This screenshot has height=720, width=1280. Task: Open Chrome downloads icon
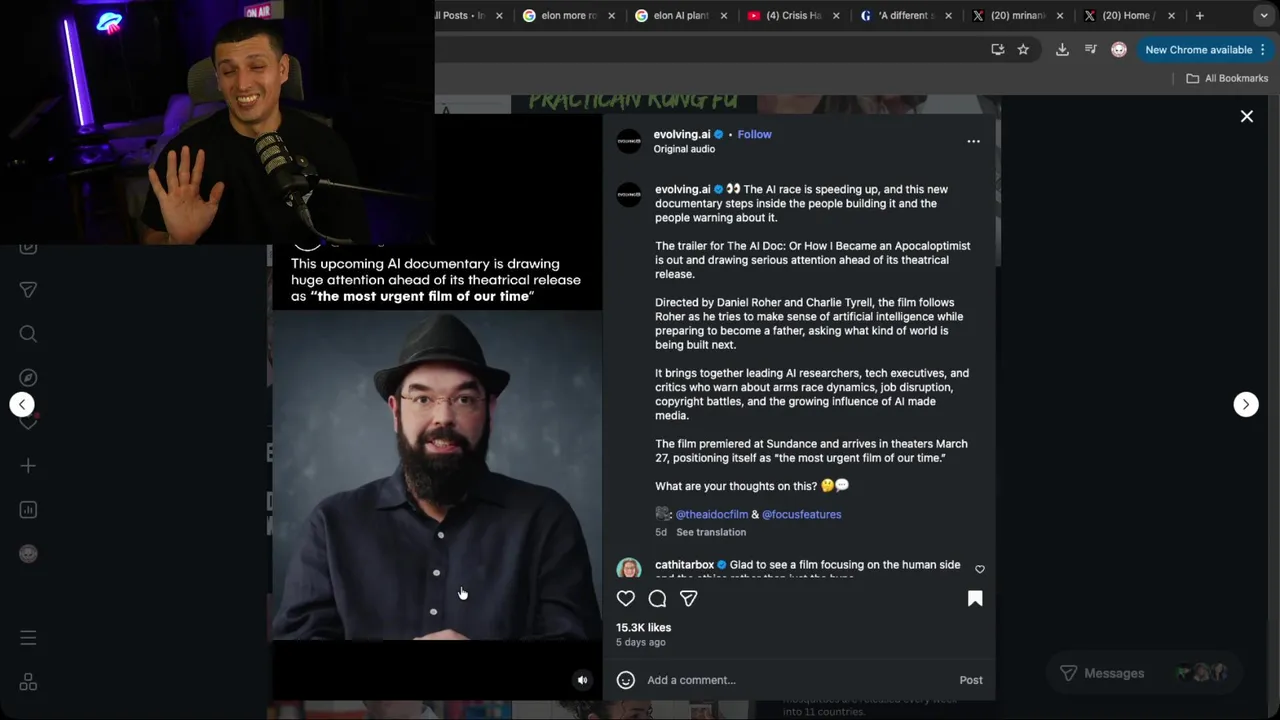[1062, 49]
